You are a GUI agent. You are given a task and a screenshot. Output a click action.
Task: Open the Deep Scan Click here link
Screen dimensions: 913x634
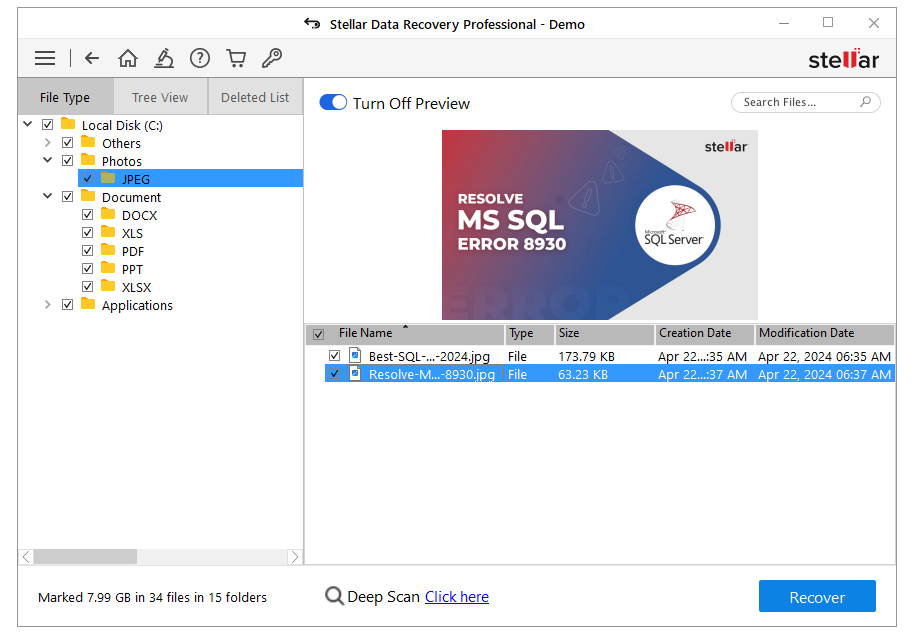point(456,597)
